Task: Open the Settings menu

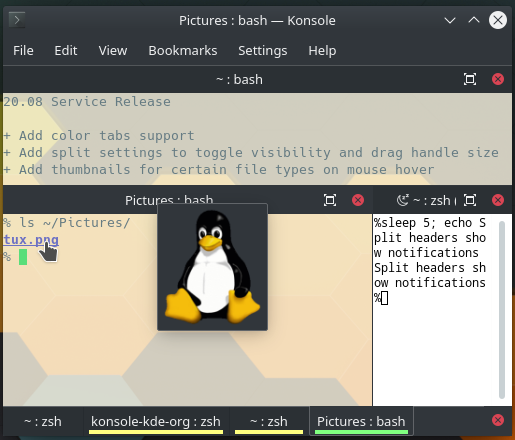Action: (x=263, y=51)
